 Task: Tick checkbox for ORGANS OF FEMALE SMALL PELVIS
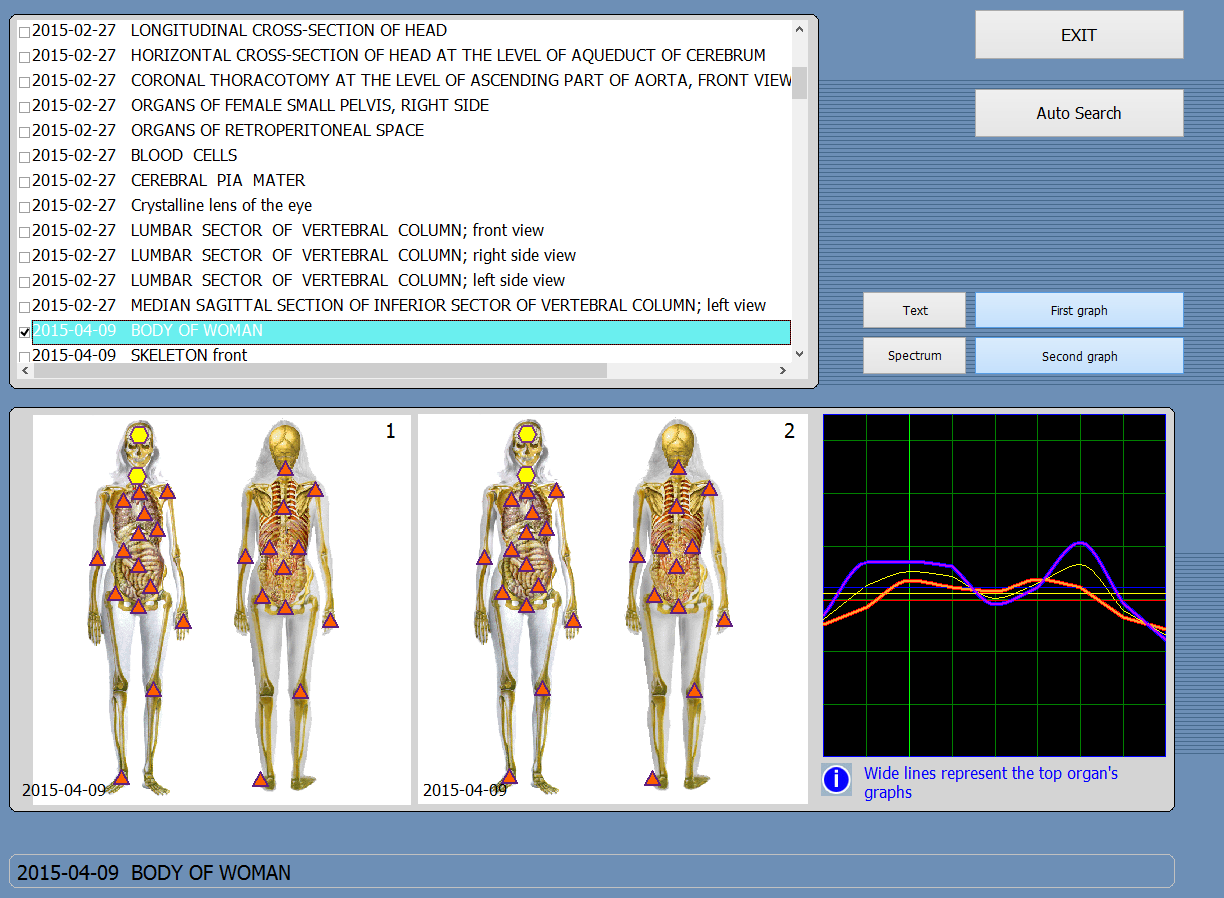pos(25,107)
